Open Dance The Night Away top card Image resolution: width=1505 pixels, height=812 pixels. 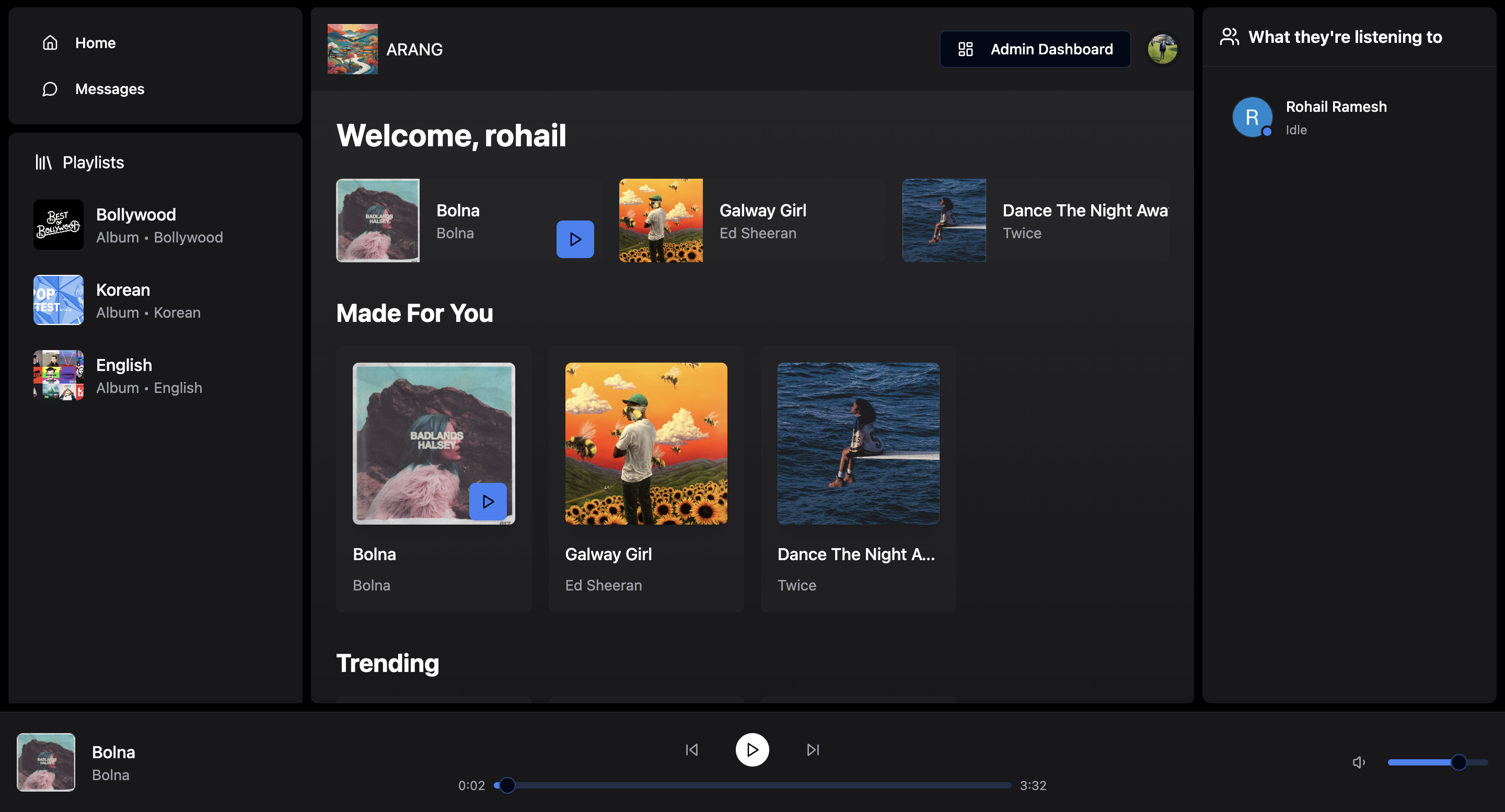click(1035, 220)
